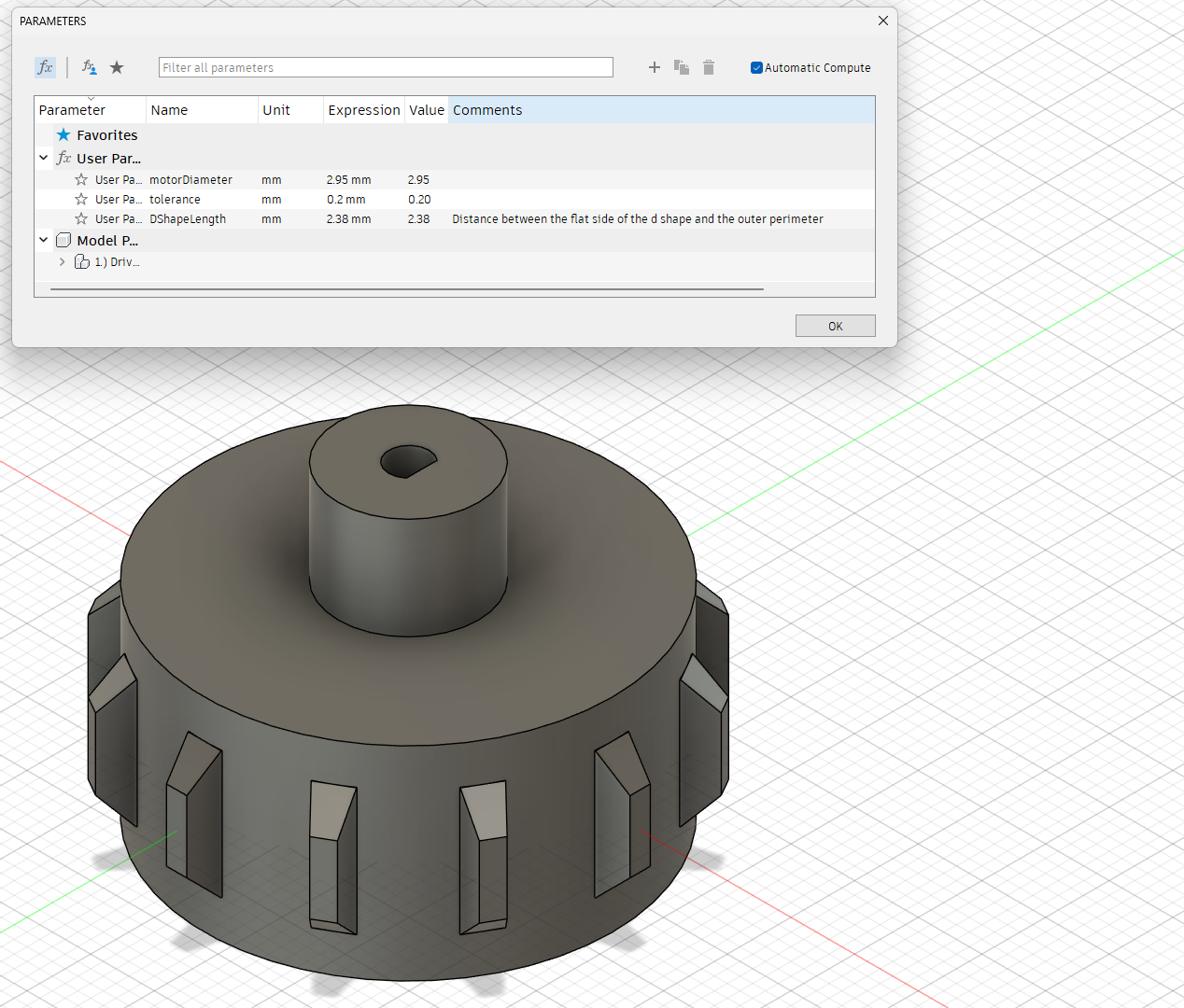
Task: Click the Comments column header
Action: [x=487, y=109]
